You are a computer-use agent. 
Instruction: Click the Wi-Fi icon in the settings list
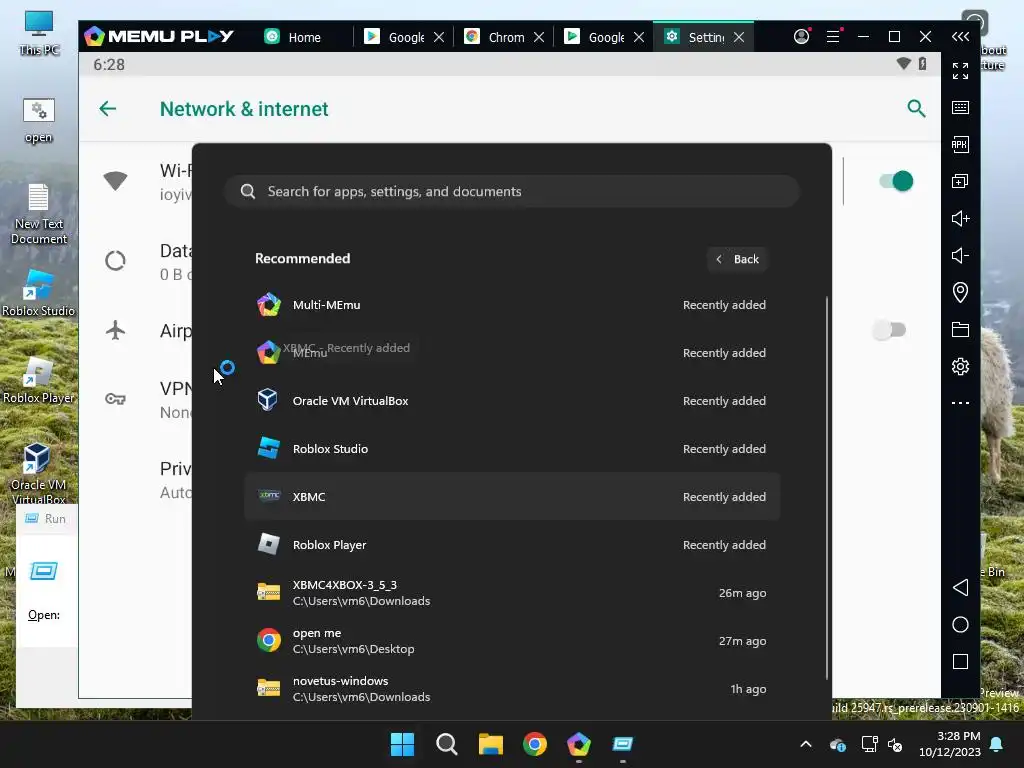[x=116, y=181]
